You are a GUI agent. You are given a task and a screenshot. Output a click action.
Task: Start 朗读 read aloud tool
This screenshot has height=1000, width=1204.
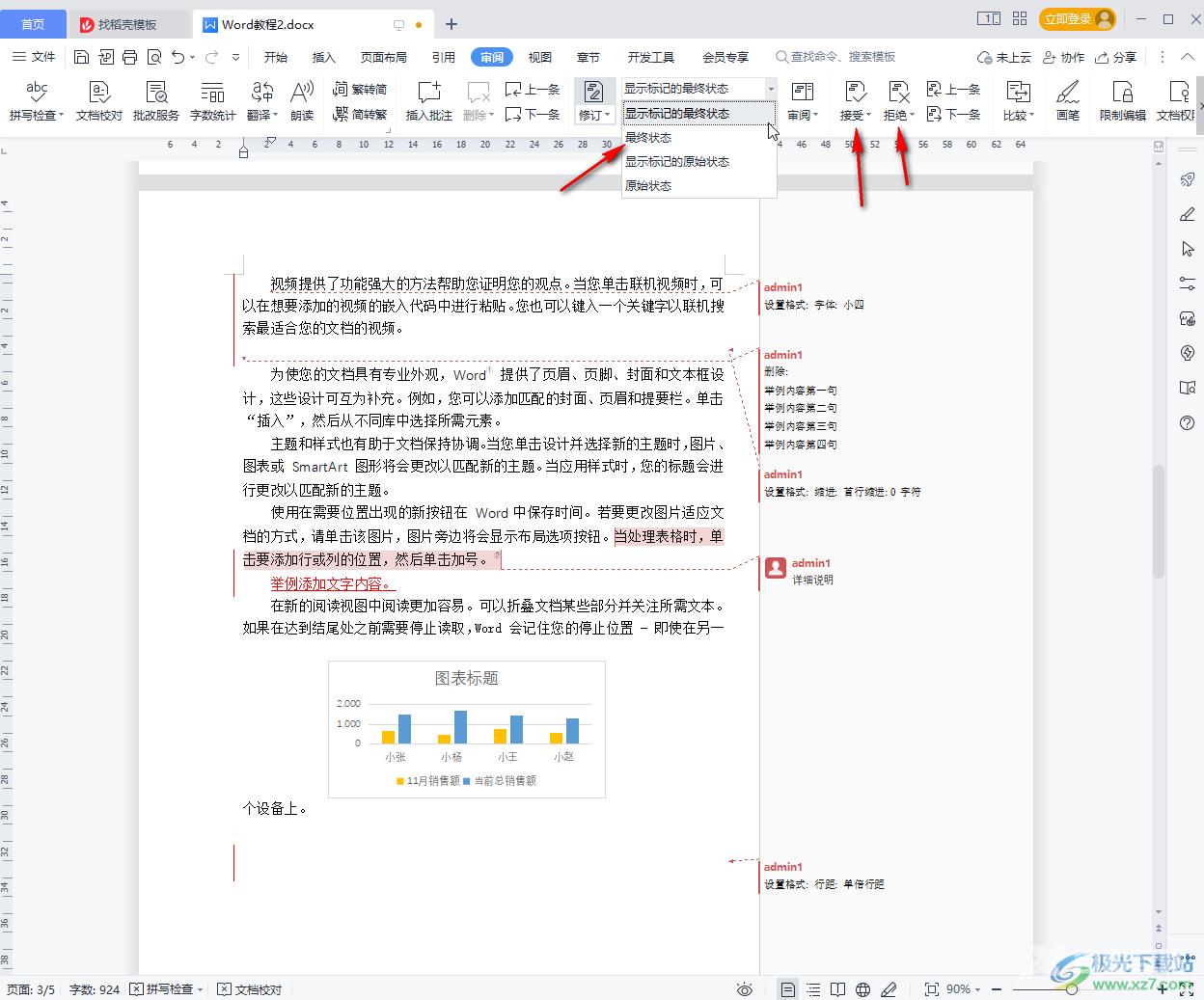click(302, 101)
